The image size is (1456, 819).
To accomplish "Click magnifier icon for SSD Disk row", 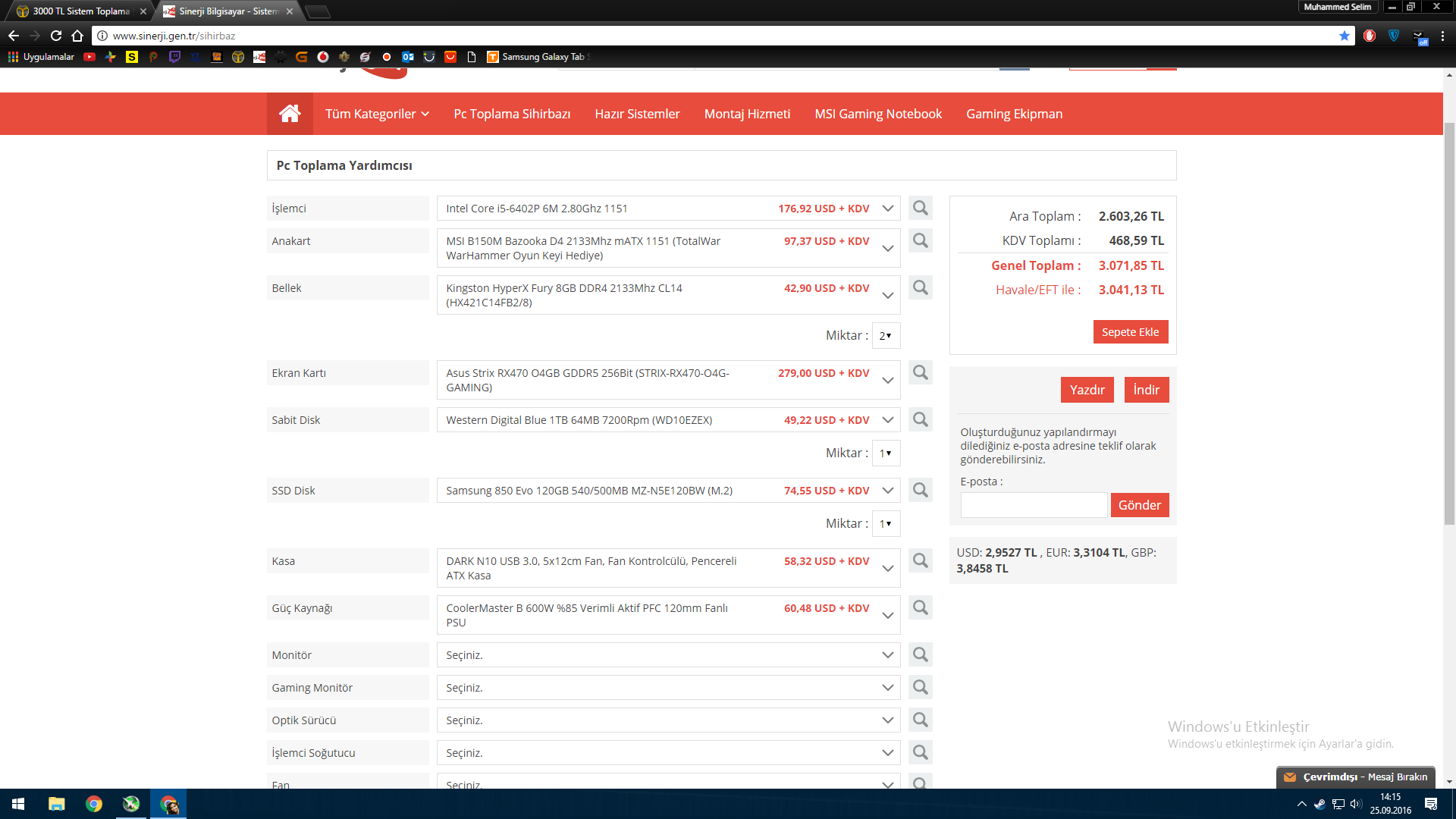I will (x=920, y=490).
